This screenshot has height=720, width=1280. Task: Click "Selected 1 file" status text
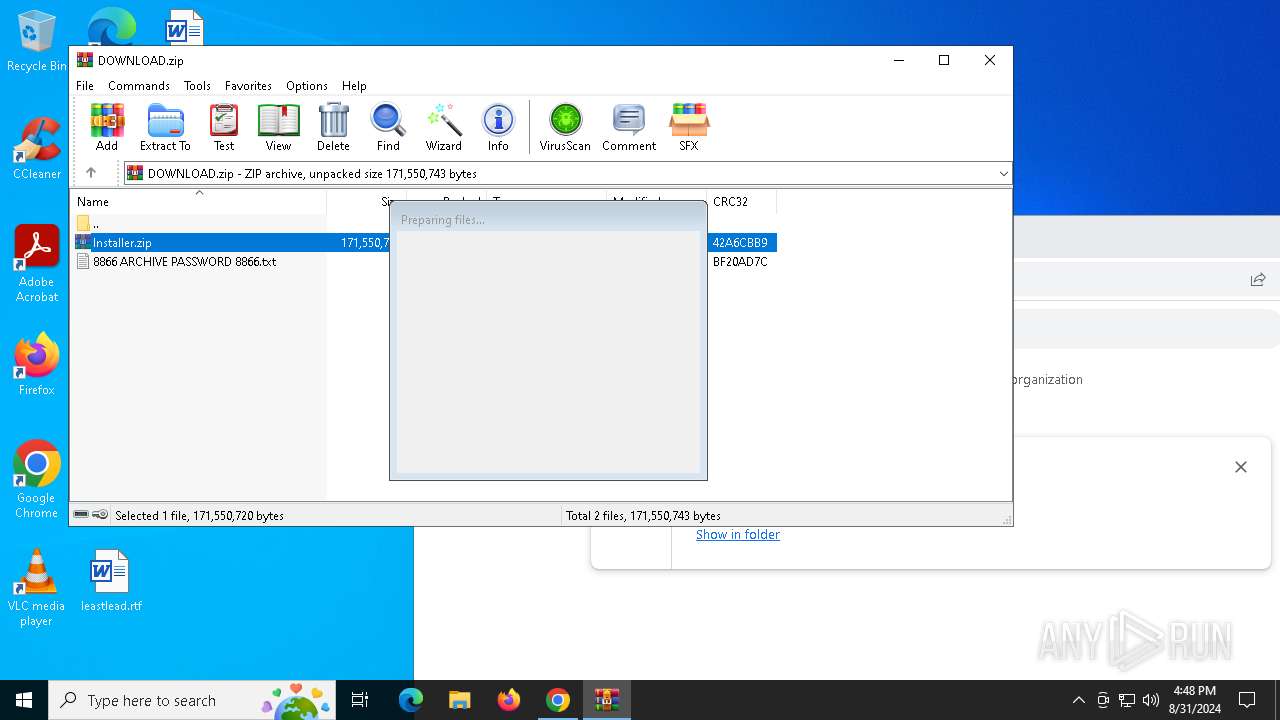point(199,516)
